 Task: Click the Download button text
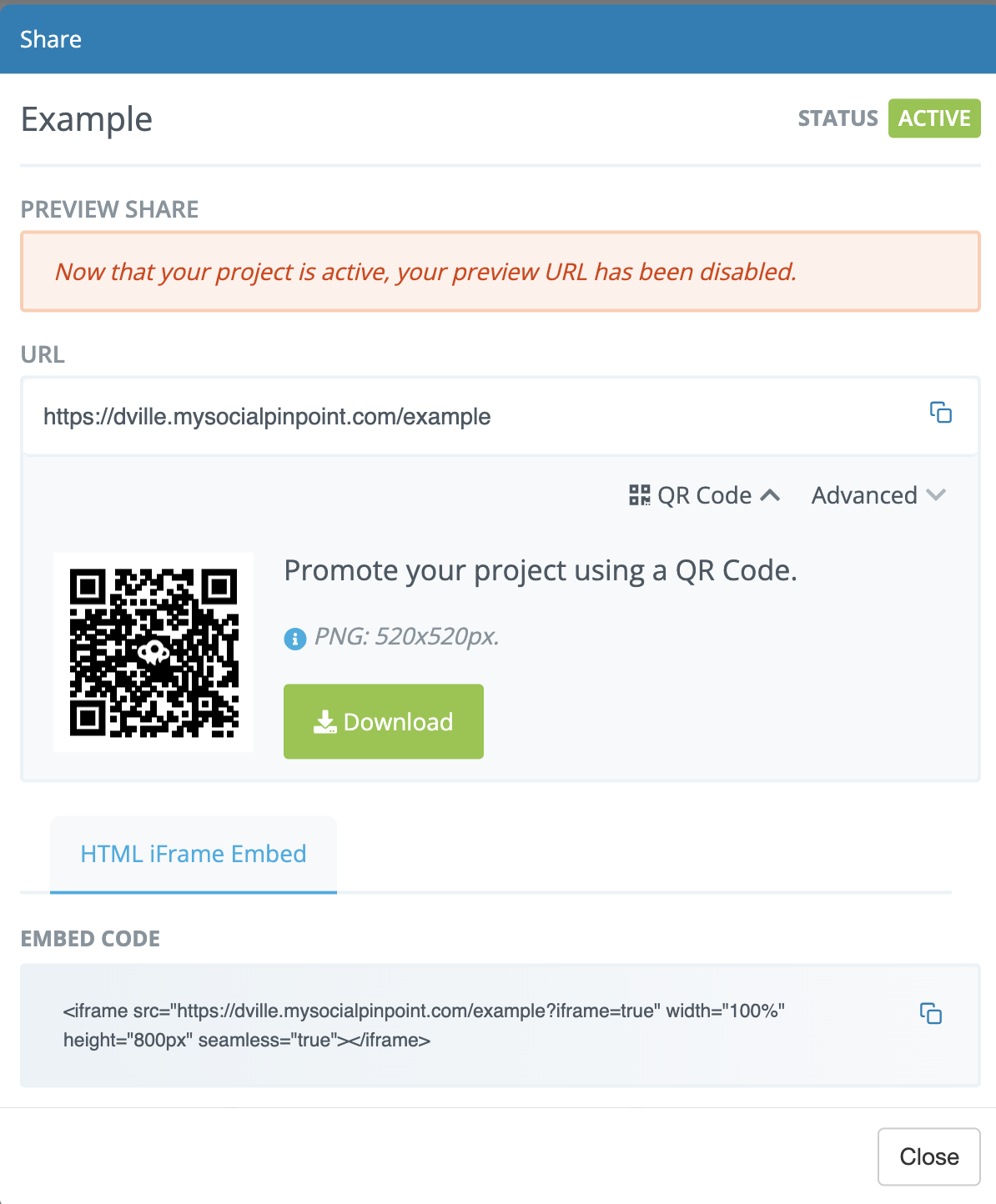[x=398, y=722]
